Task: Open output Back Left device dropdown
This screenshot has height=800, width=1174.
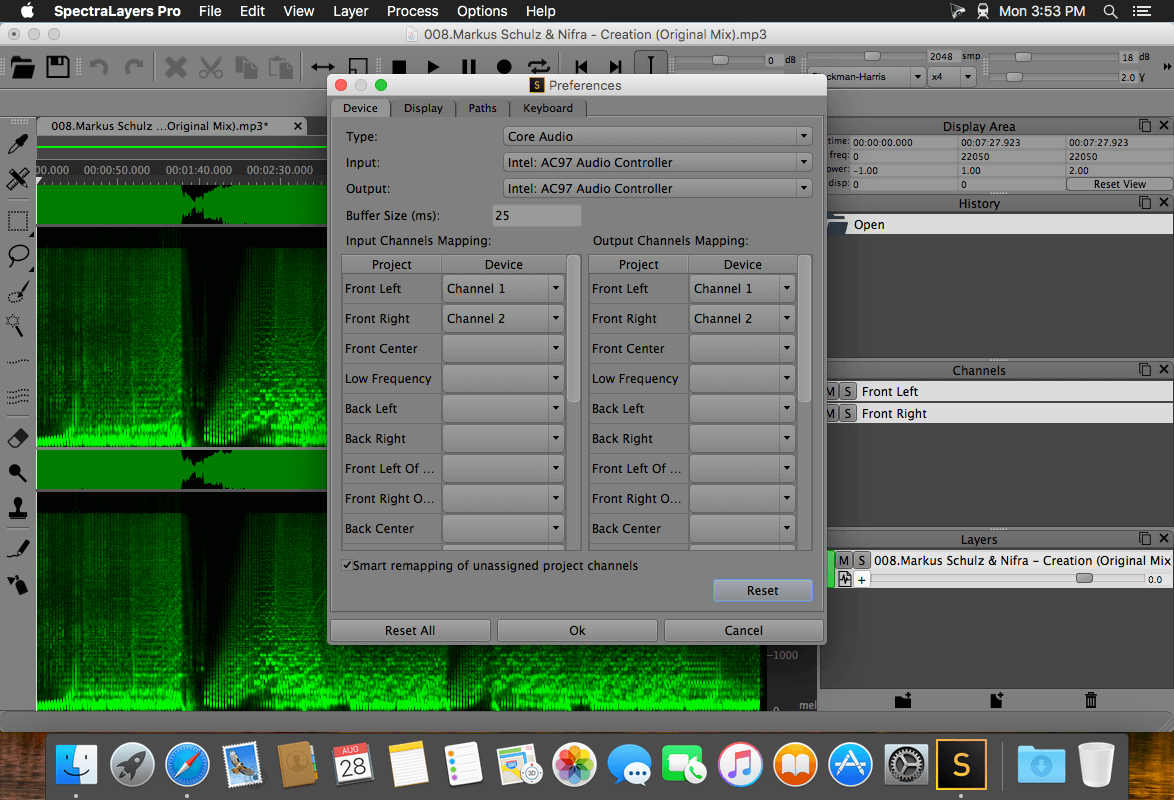Action: (742, 408)
